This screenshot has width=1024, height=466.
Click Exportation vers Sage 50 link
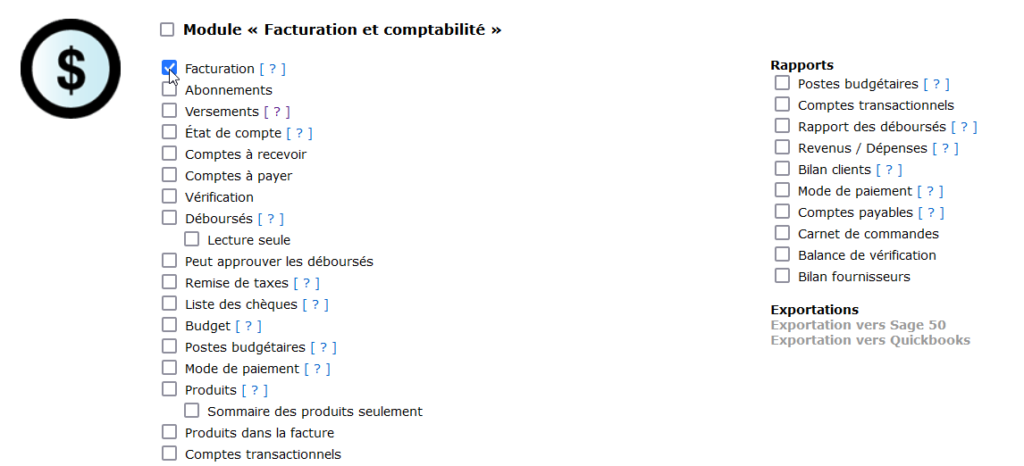point(858,325)
